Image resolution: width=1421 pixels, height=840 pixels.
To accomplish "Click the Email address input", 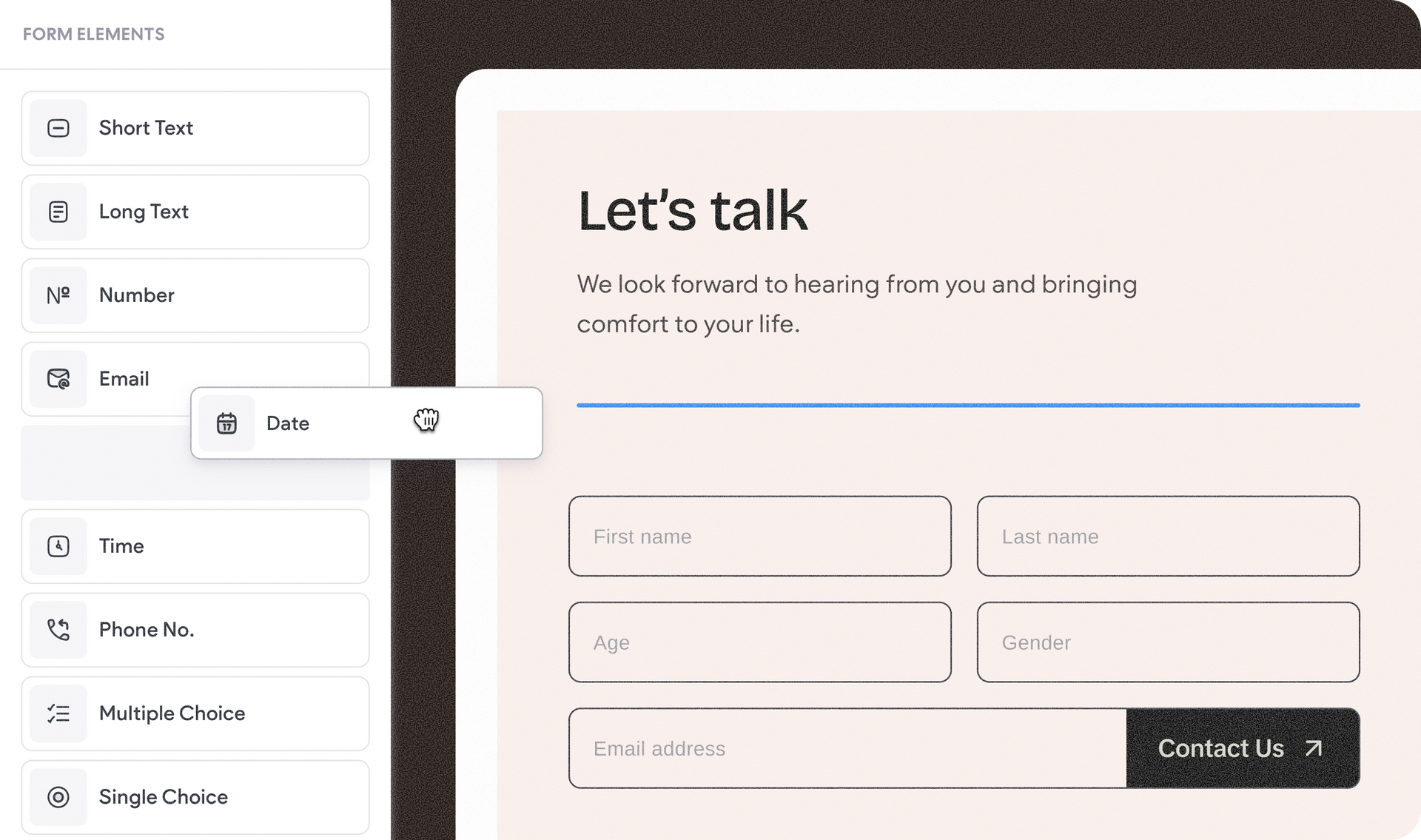I will click(x=847, y=748).
